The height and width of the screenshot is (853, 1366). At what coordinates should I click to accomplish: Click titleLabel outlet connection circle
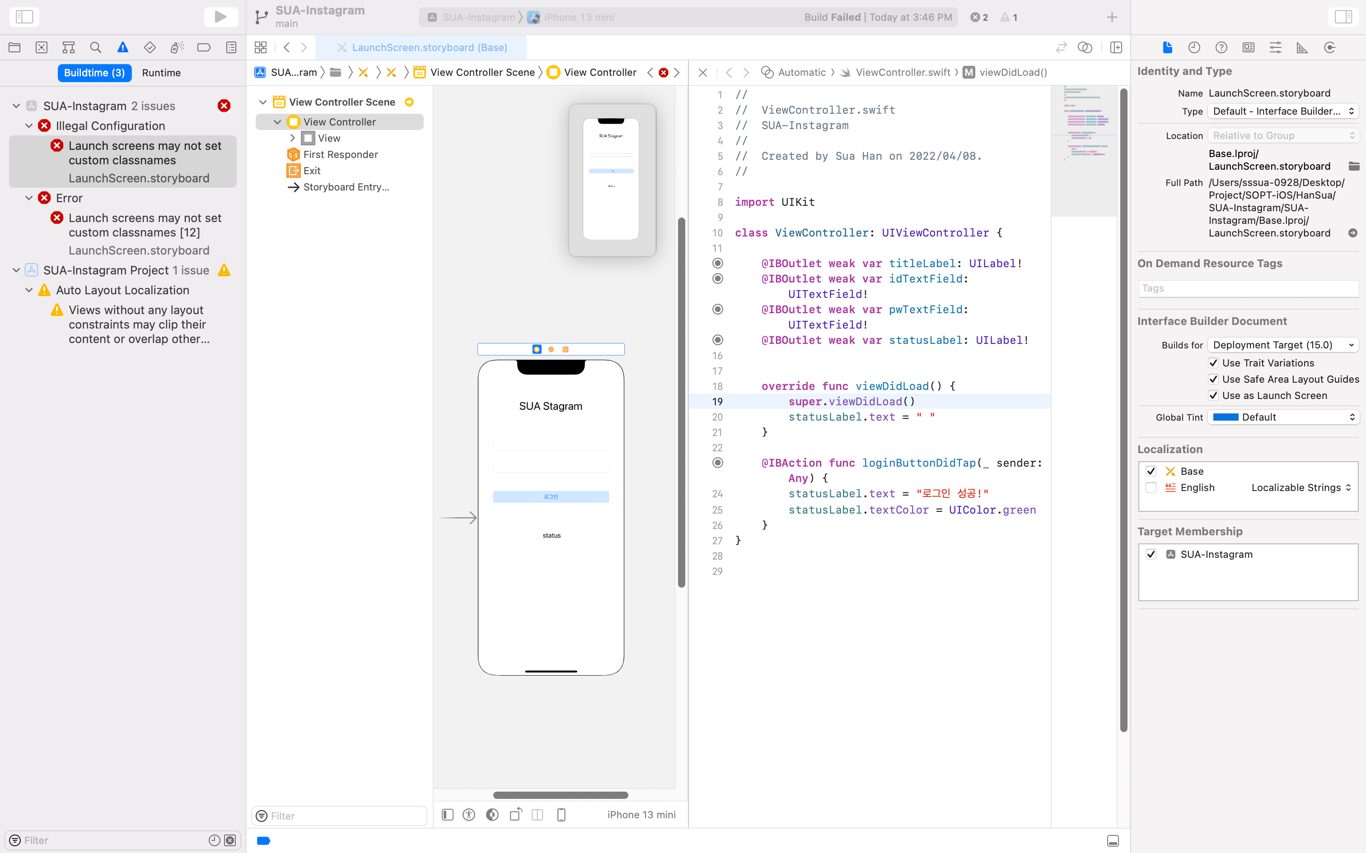(x=718, y=263)
